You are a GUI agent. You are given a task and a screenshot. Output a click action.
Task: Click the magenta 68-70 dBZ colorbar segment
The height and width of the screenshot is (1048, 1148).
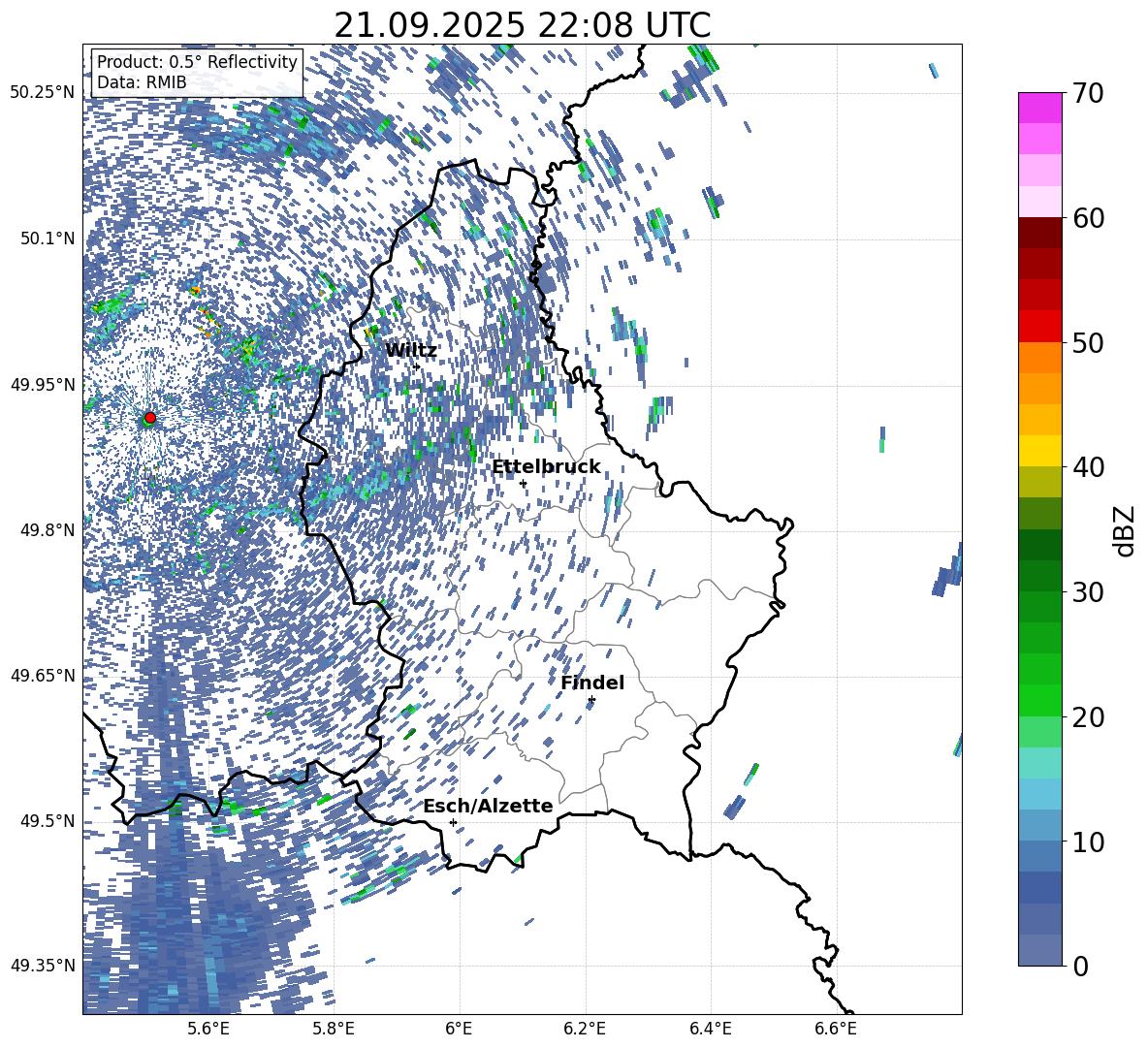(x=1039, y=109)
